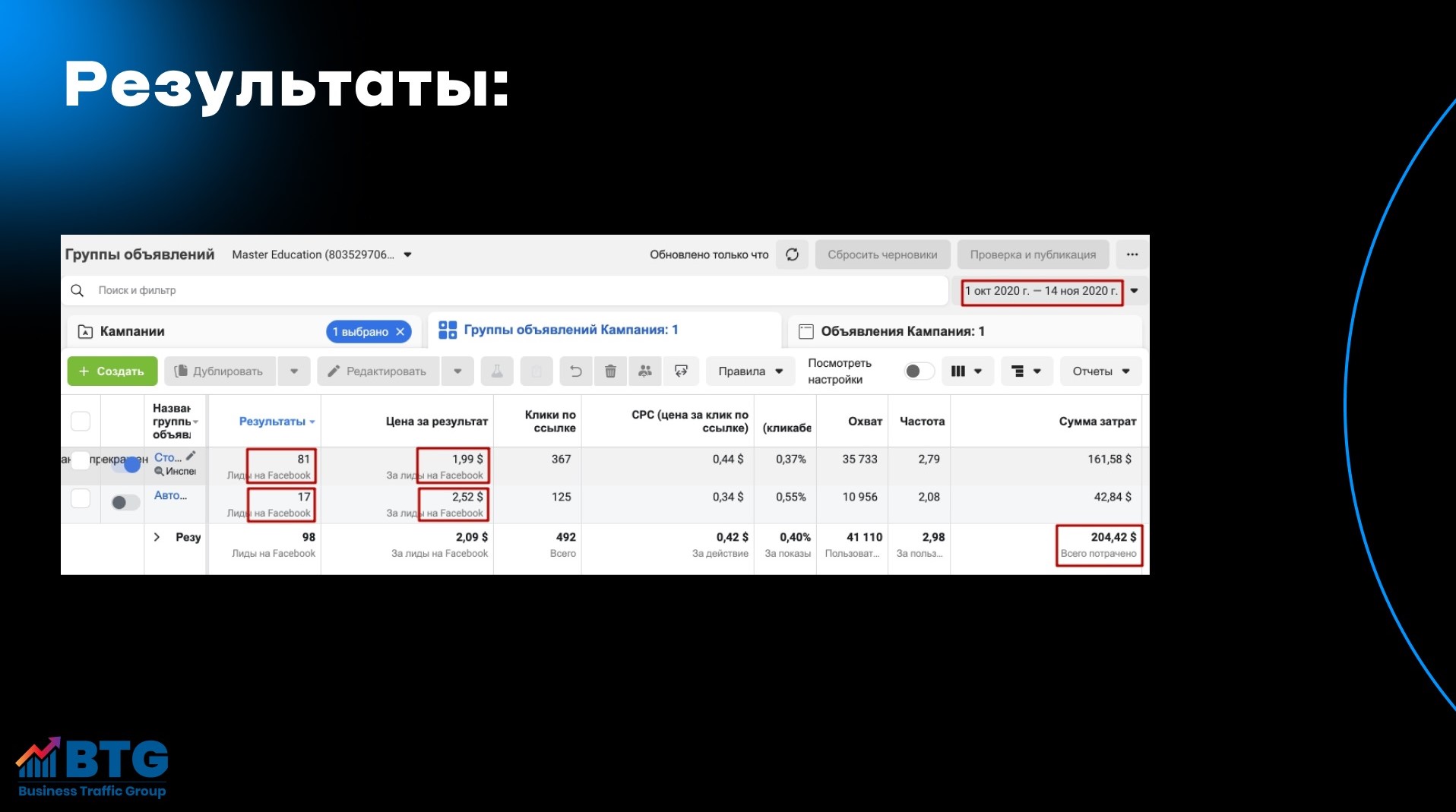Click the undo arrow icon
The width and height of the screenshot is (1456, 812).
(x=576, y=371)
